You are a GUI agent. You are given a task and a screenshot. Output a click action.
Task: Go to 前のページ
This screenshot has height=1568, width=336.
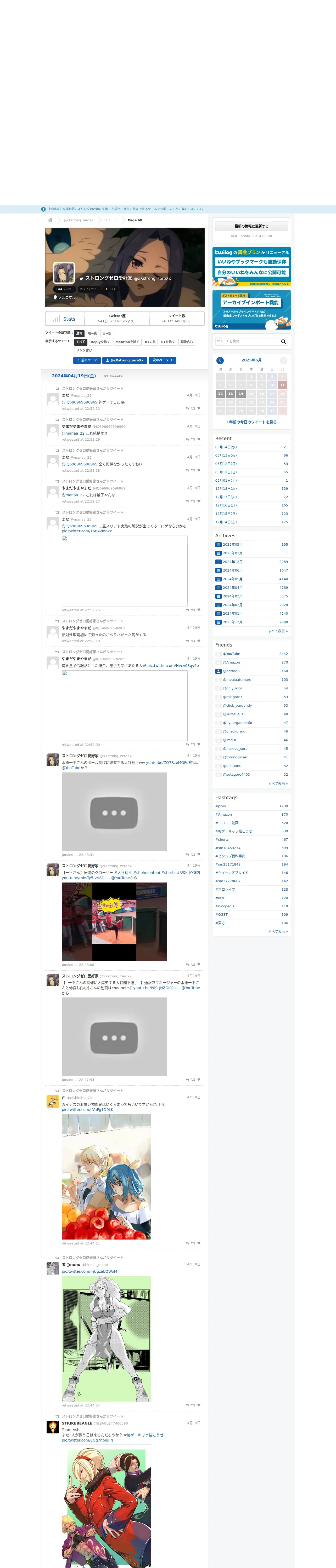click(x=87, y=360)
